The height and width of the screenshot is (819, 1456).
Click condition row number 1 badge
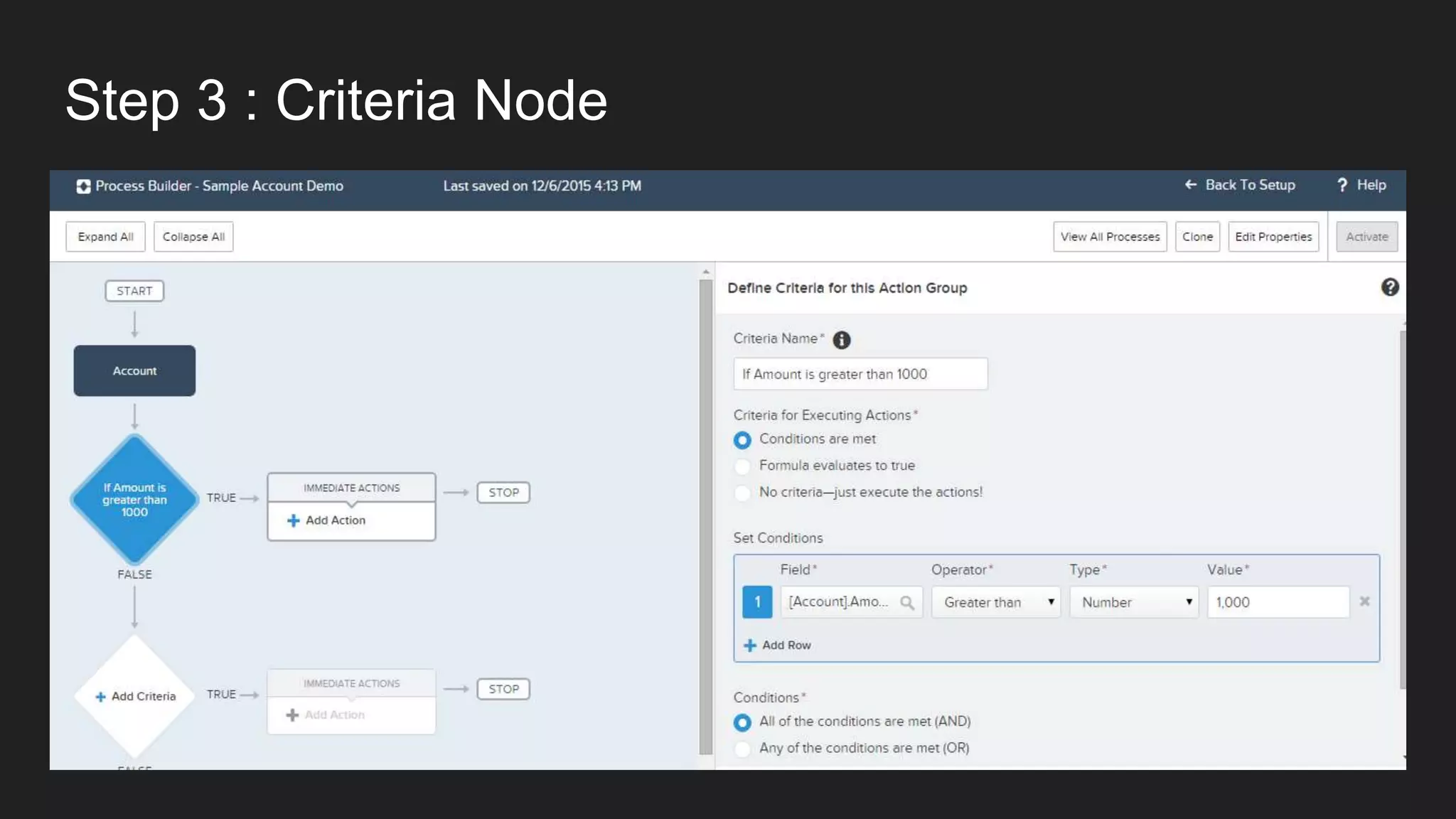(757, 602)
